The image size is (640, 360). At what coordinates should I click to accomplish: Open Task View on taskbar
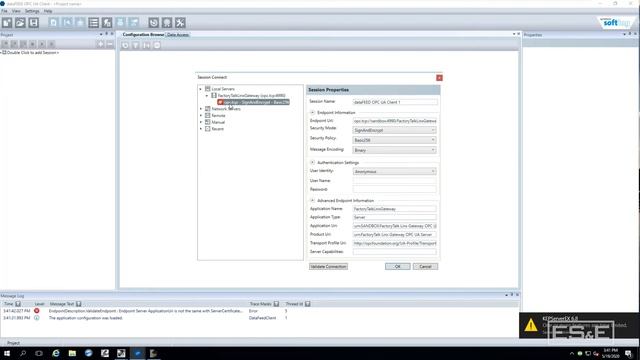coord(39,353)
